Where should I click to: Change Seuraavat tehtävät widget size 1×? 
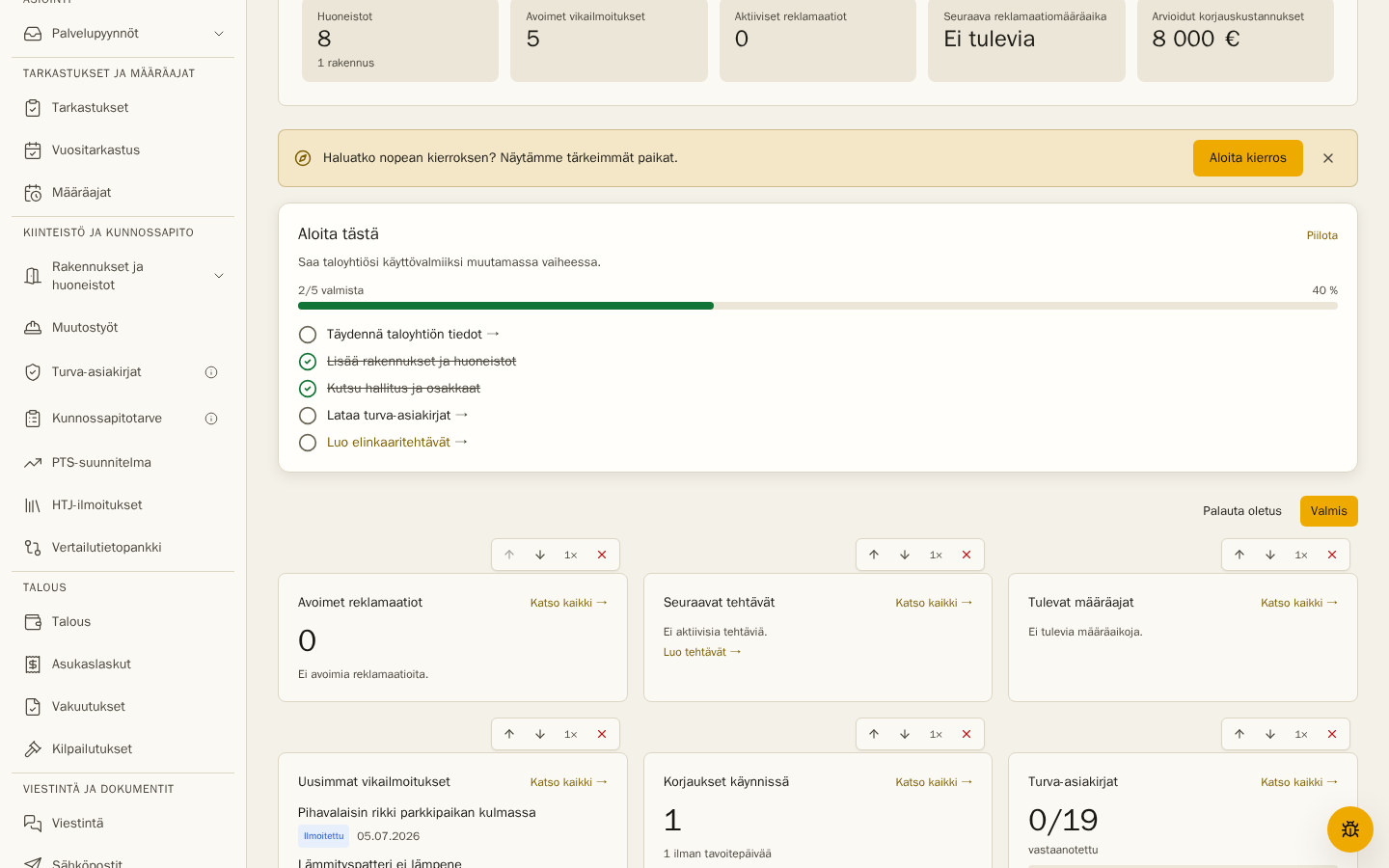click(936, 555)
